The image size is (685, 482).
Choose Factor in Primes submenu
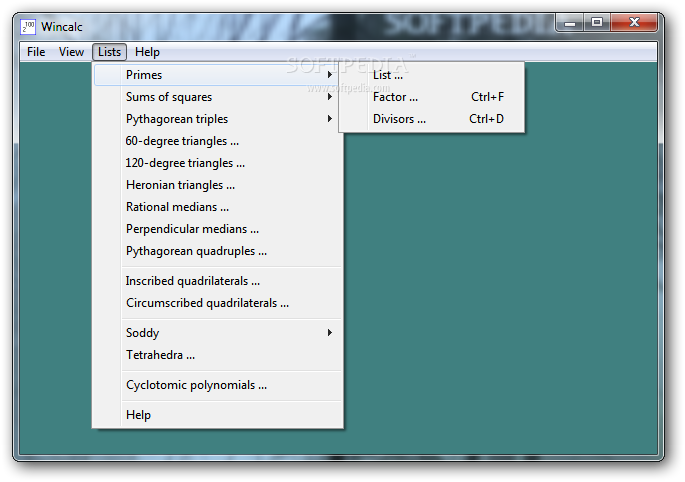click(x=432, y=97)
